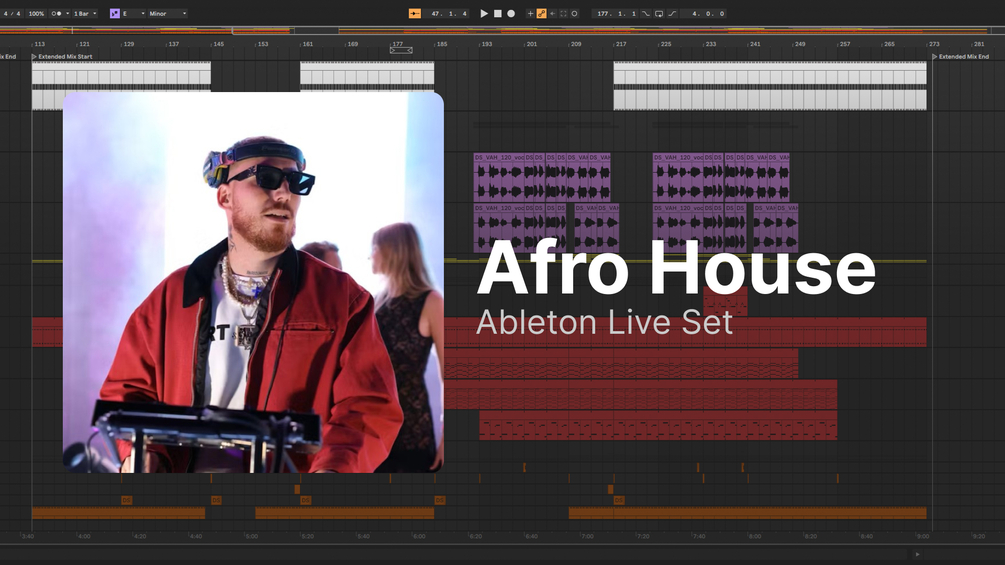Viewport: 1005px width, 565px height.
Task: Click the Afro House title text
Action: (x=676, y=269)
